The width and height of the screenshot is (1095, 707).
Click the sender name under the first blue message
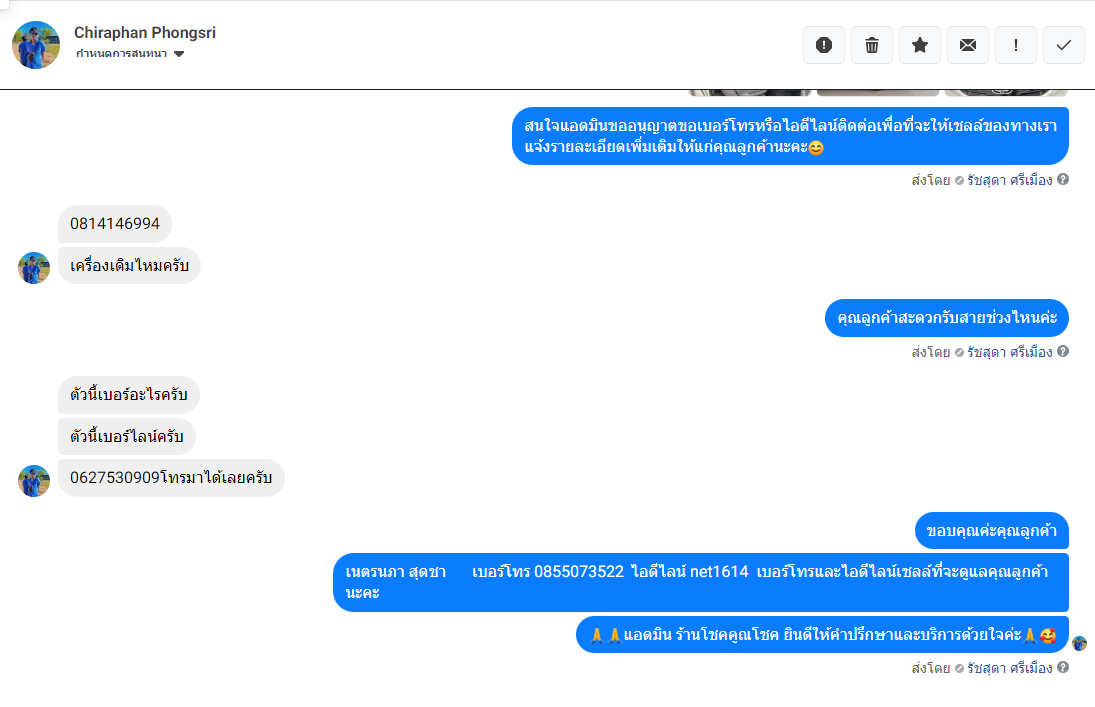[1009, 180]
